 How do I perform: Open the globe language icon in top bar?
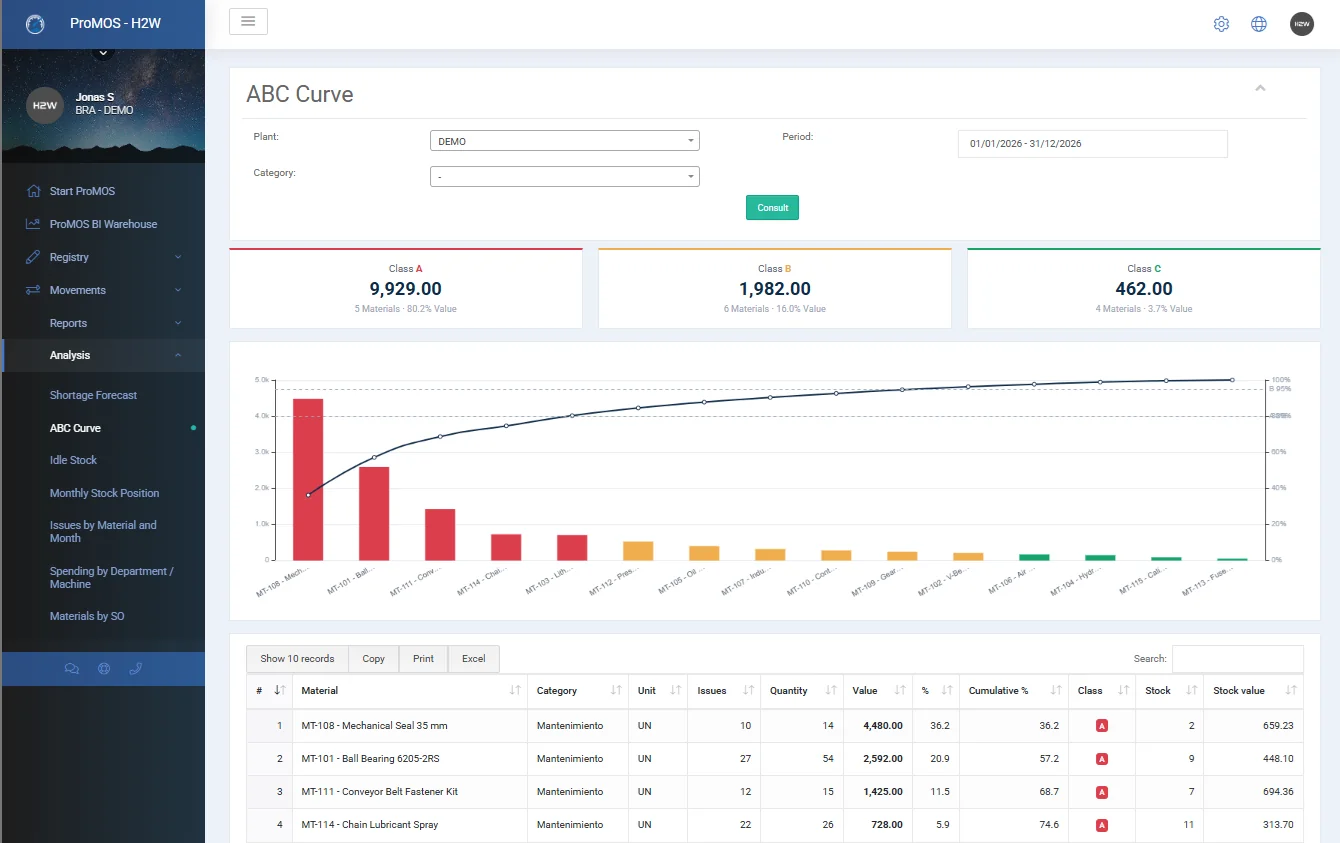tap(1259, 24)
